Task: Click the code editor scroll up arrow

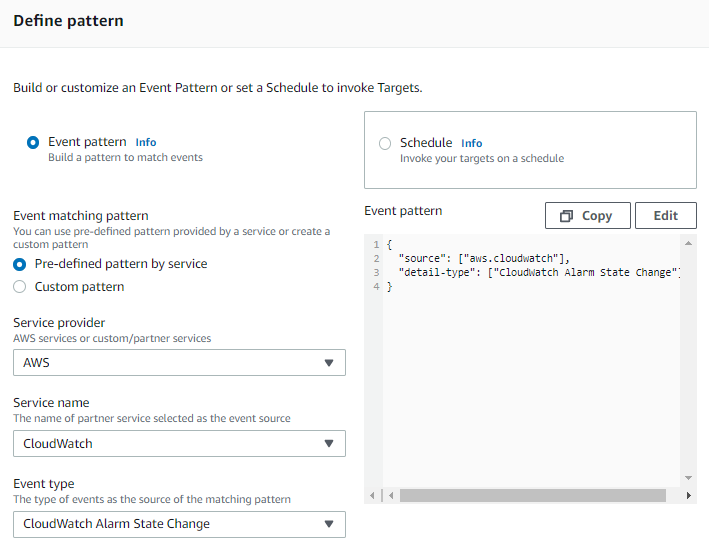Action: (x=688, y=244)
